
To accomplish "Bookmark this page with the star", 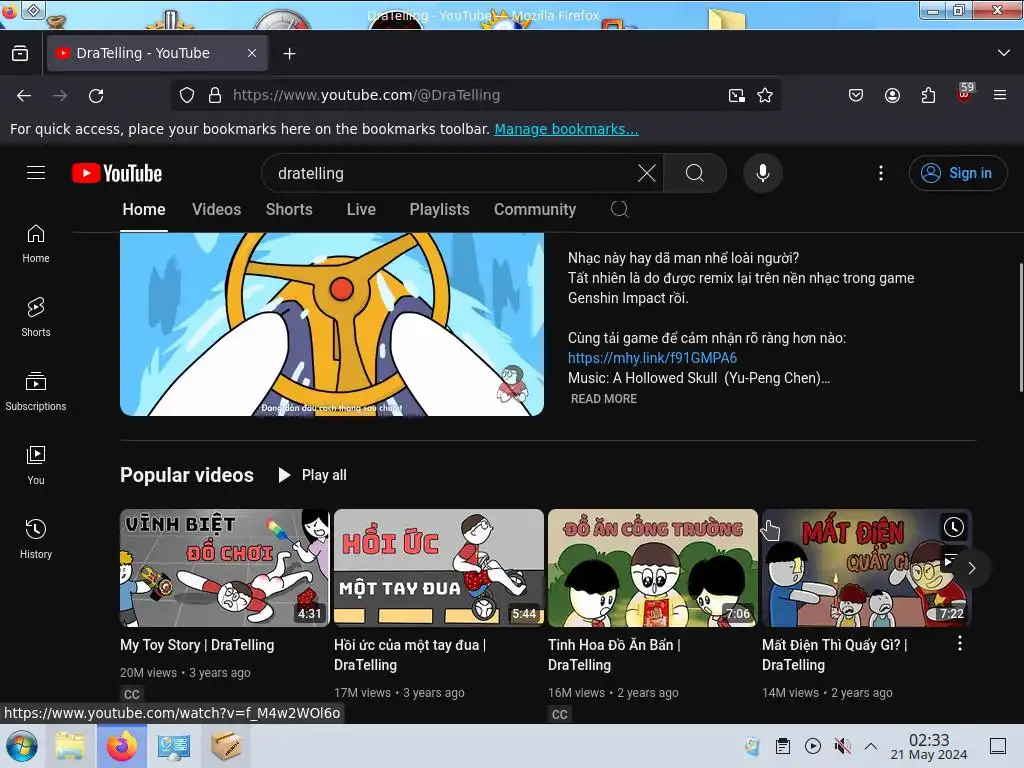I will pyautogui.click(x=765, y=95).
